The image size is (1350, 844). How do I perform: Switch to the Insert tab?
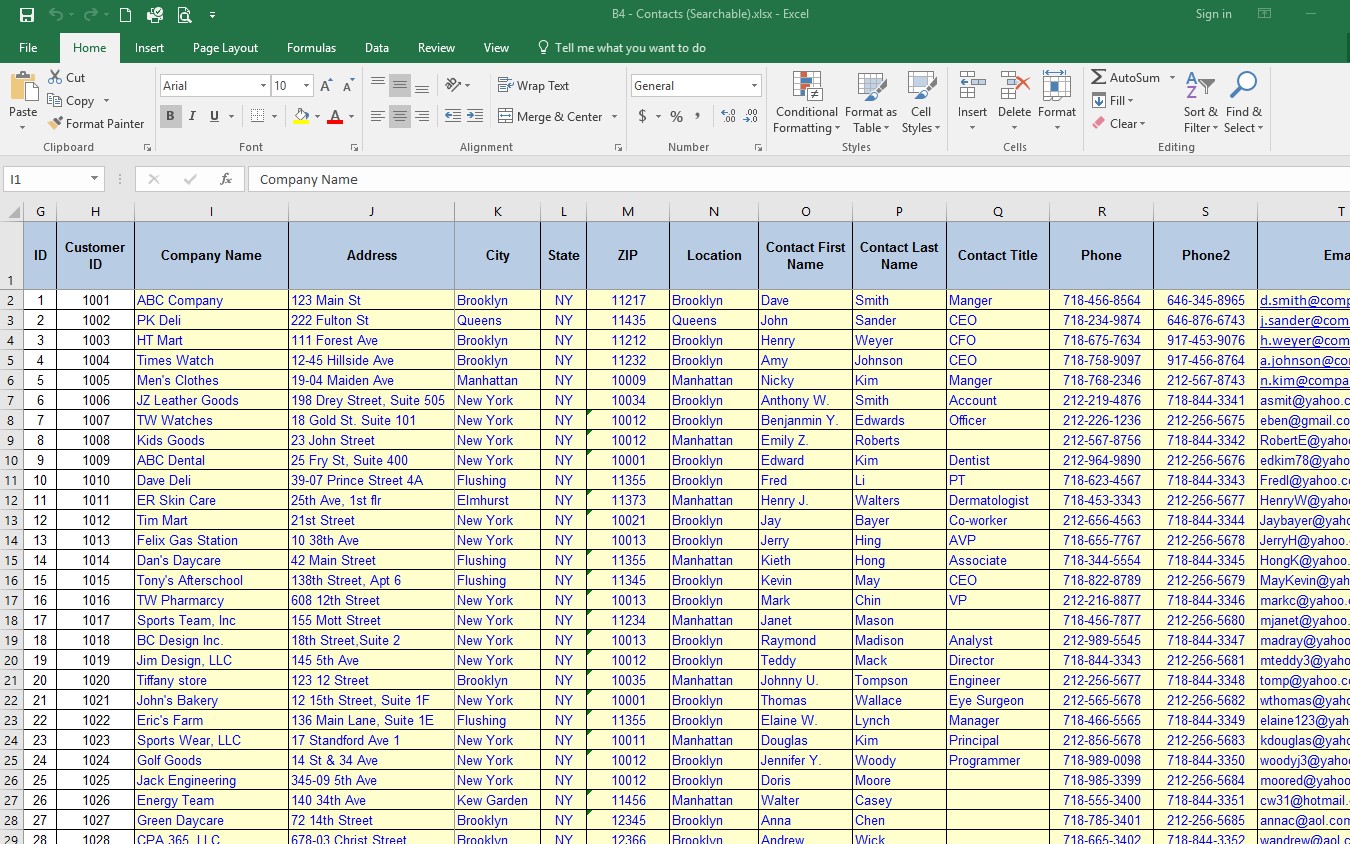point(149,48)
